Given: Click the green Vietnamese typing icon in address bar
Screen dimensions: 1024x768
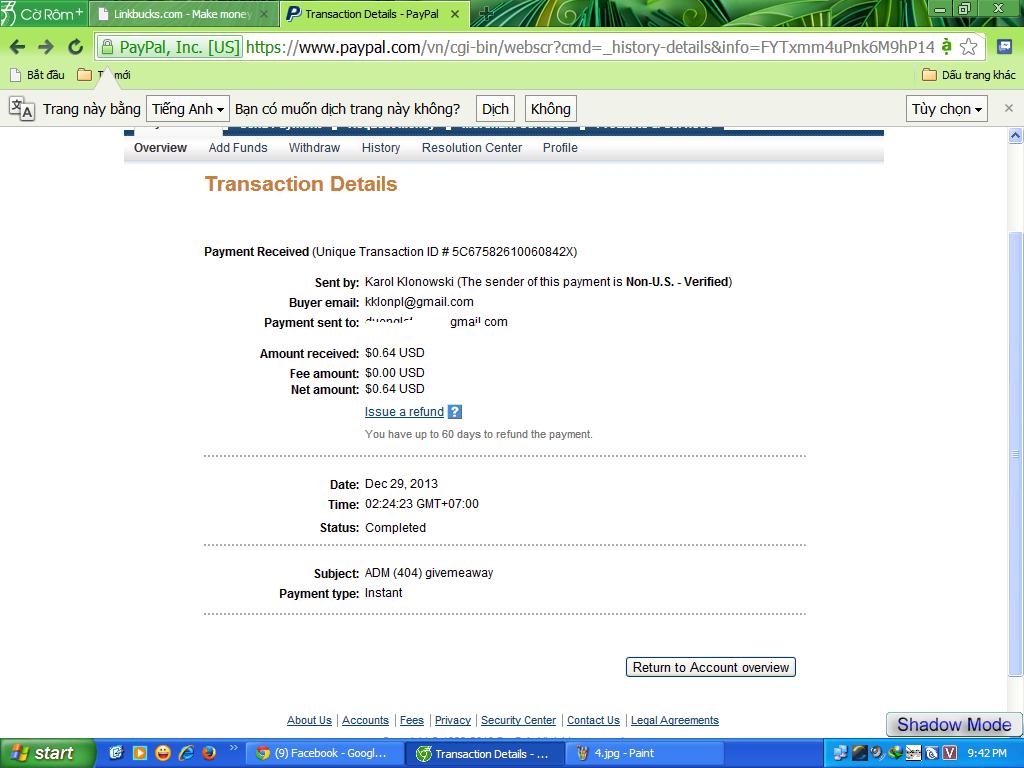Looking at the screenshot, I should [x=946, y=46].
